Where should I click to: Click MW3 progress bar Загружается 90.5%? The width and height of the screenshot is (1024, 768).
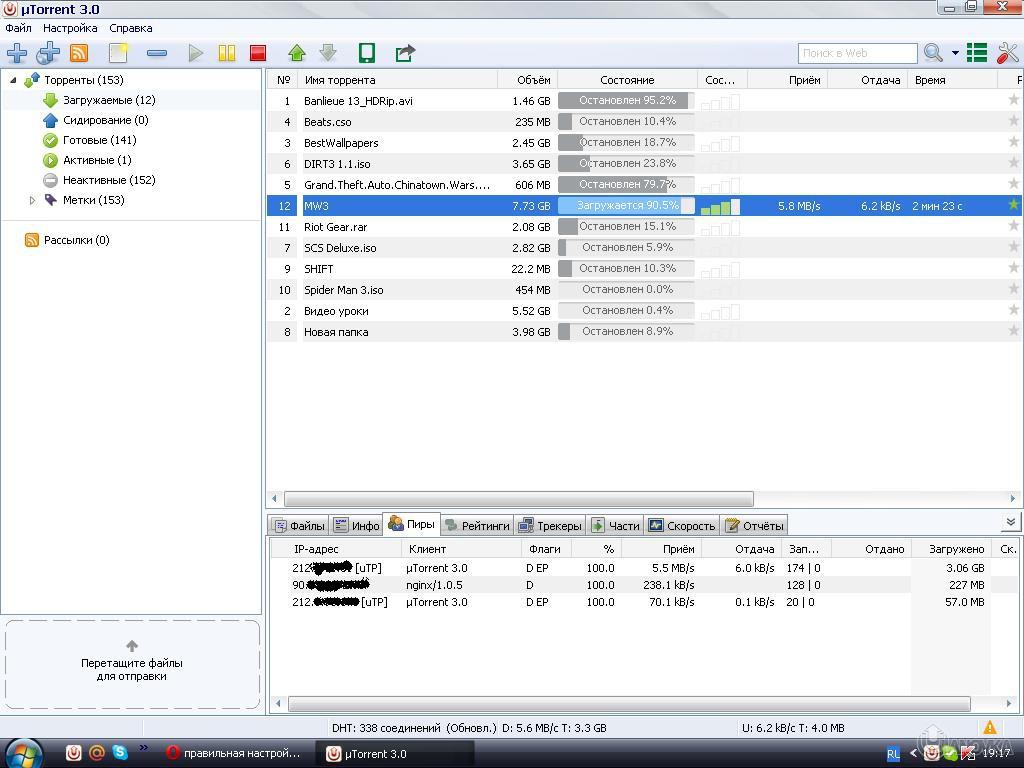pos(626,205)
